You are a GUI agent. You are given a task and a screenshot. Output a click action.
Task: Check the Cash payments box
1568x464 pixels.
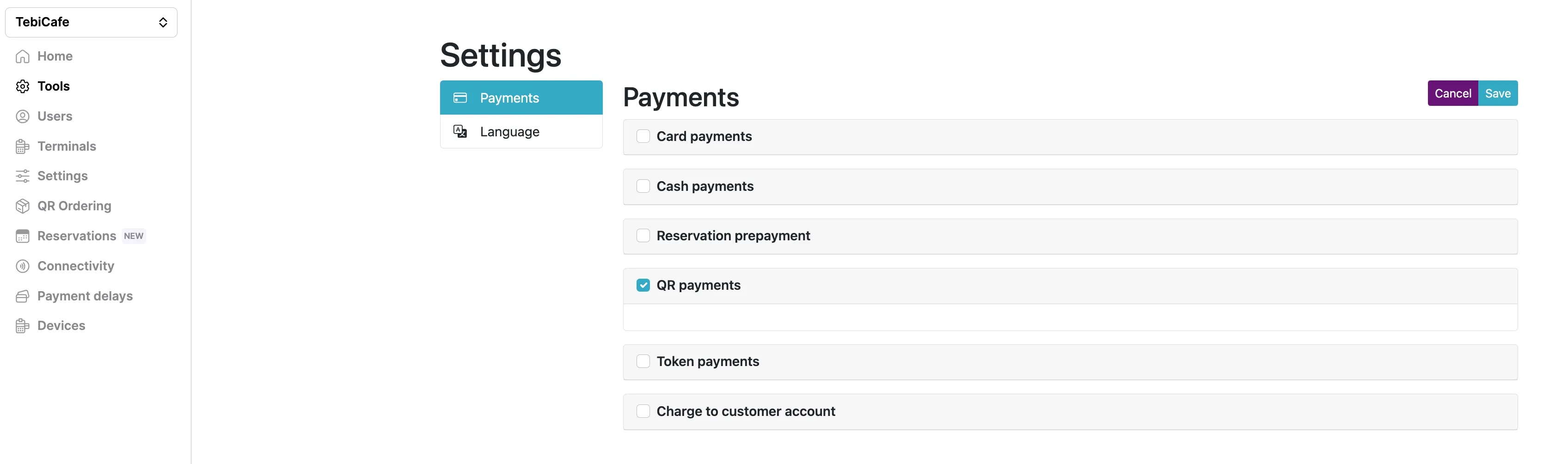643,186
